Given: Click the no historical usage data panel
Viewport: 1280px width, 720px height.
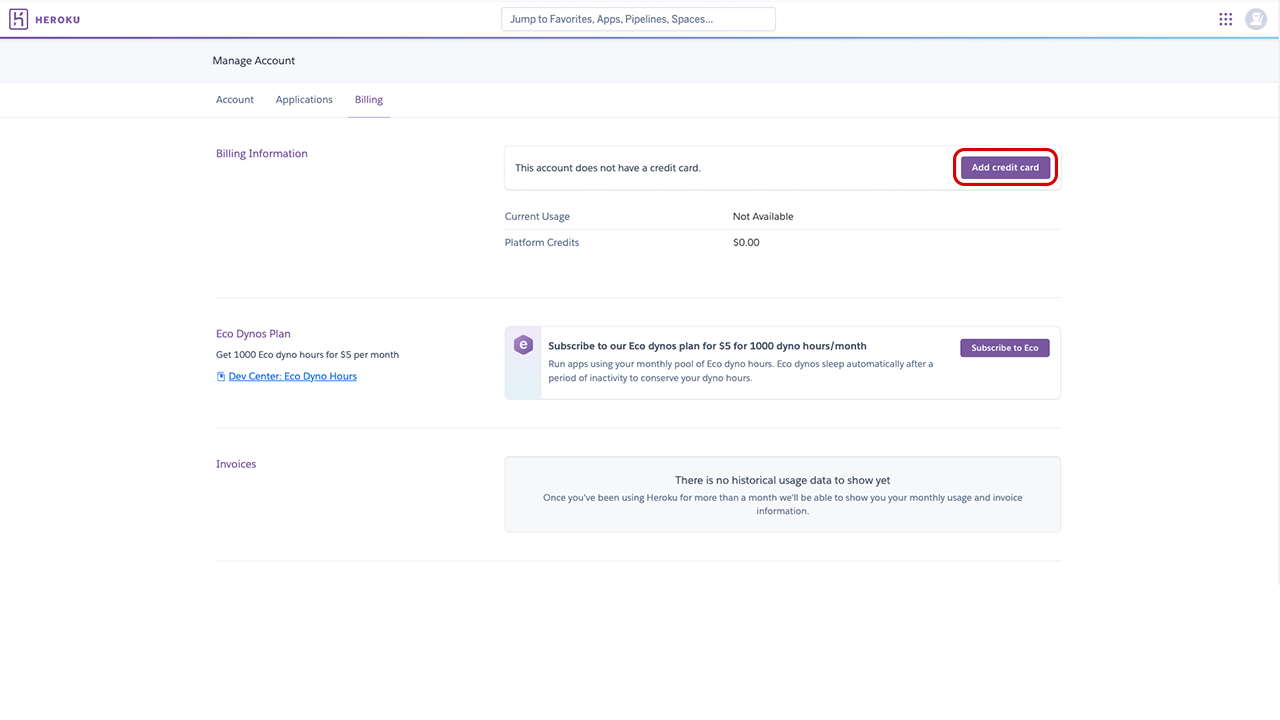Looking at the screenshot, I should click(x=782, y=494).
